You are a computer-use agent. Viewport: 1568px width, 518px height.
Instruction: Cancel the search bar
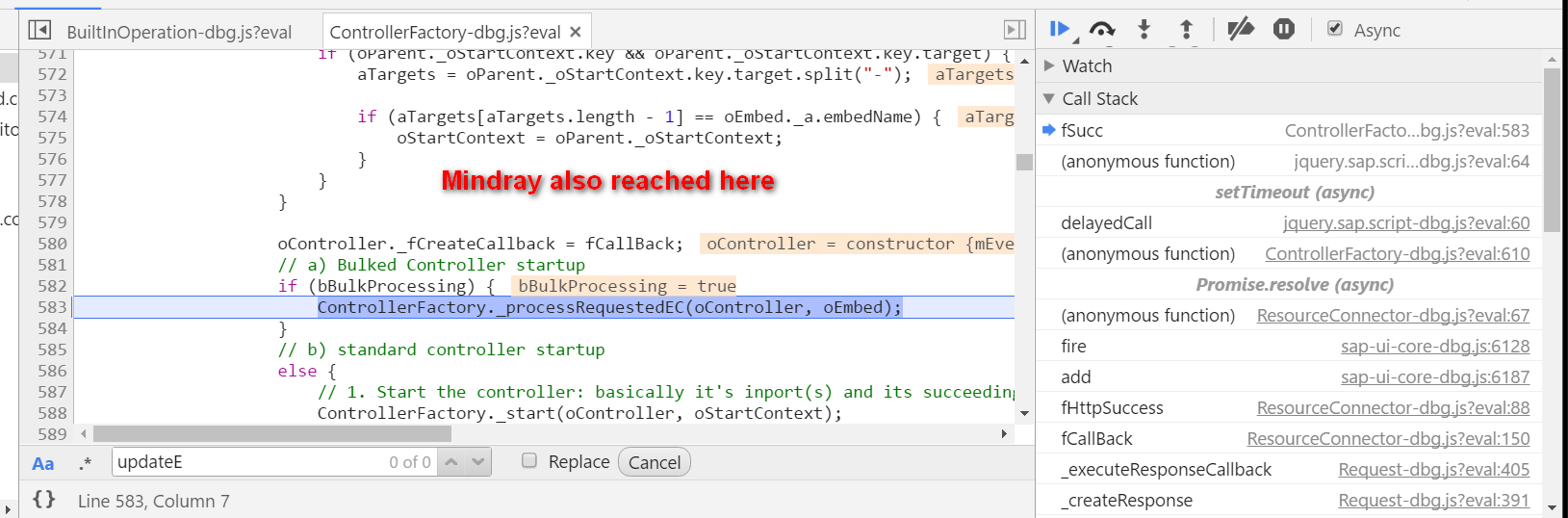(x=655, y=462)
